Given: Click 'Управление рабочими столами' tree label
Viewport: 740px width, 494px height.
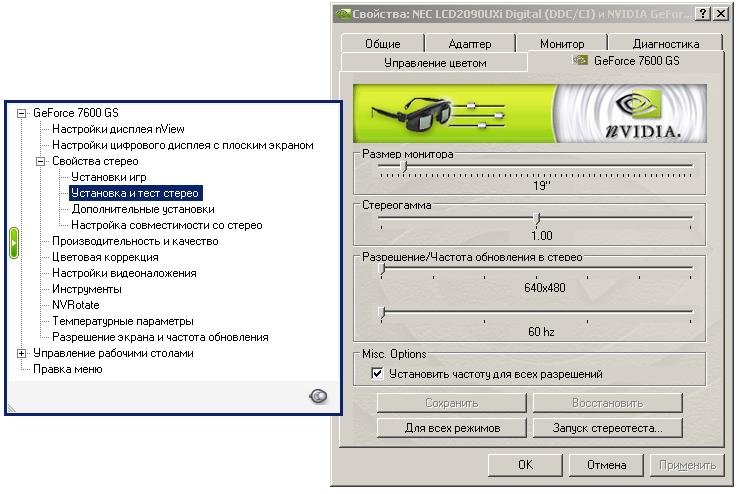Looking at the screenshot, I should coord(113,353).
